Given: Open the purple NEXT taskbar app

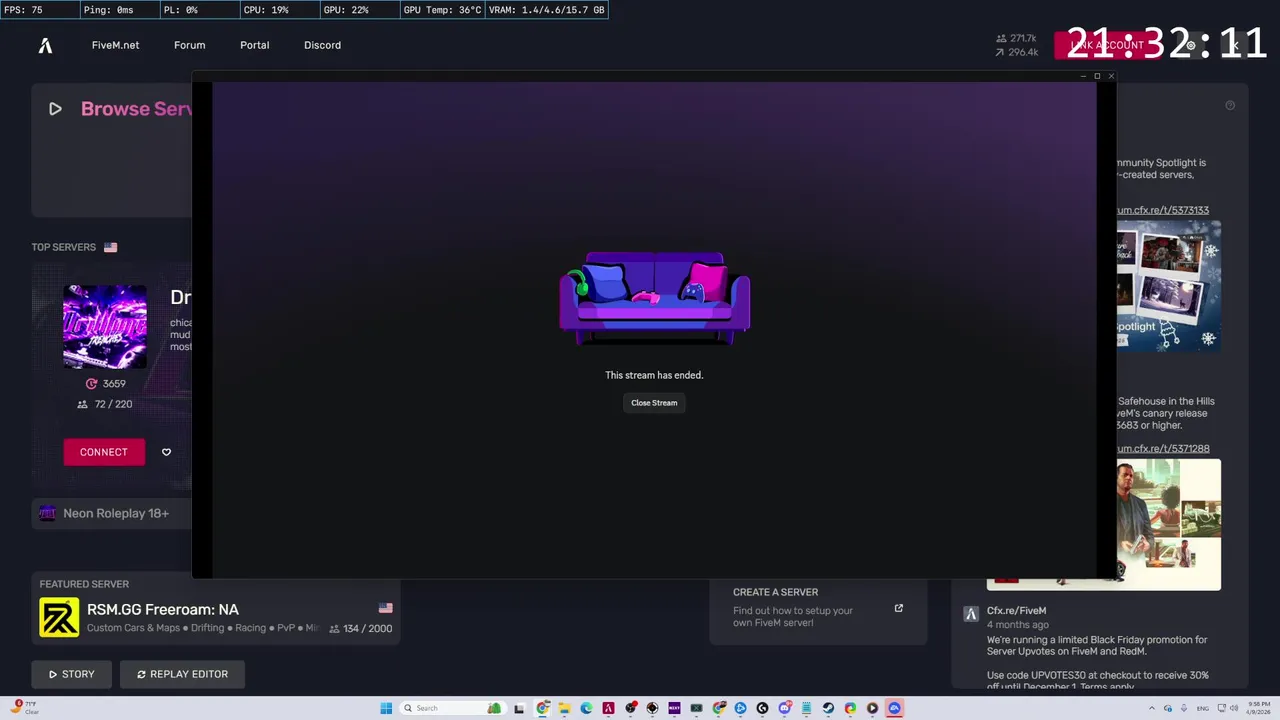Looking at the screenshot, I should (x=674, y=708).
